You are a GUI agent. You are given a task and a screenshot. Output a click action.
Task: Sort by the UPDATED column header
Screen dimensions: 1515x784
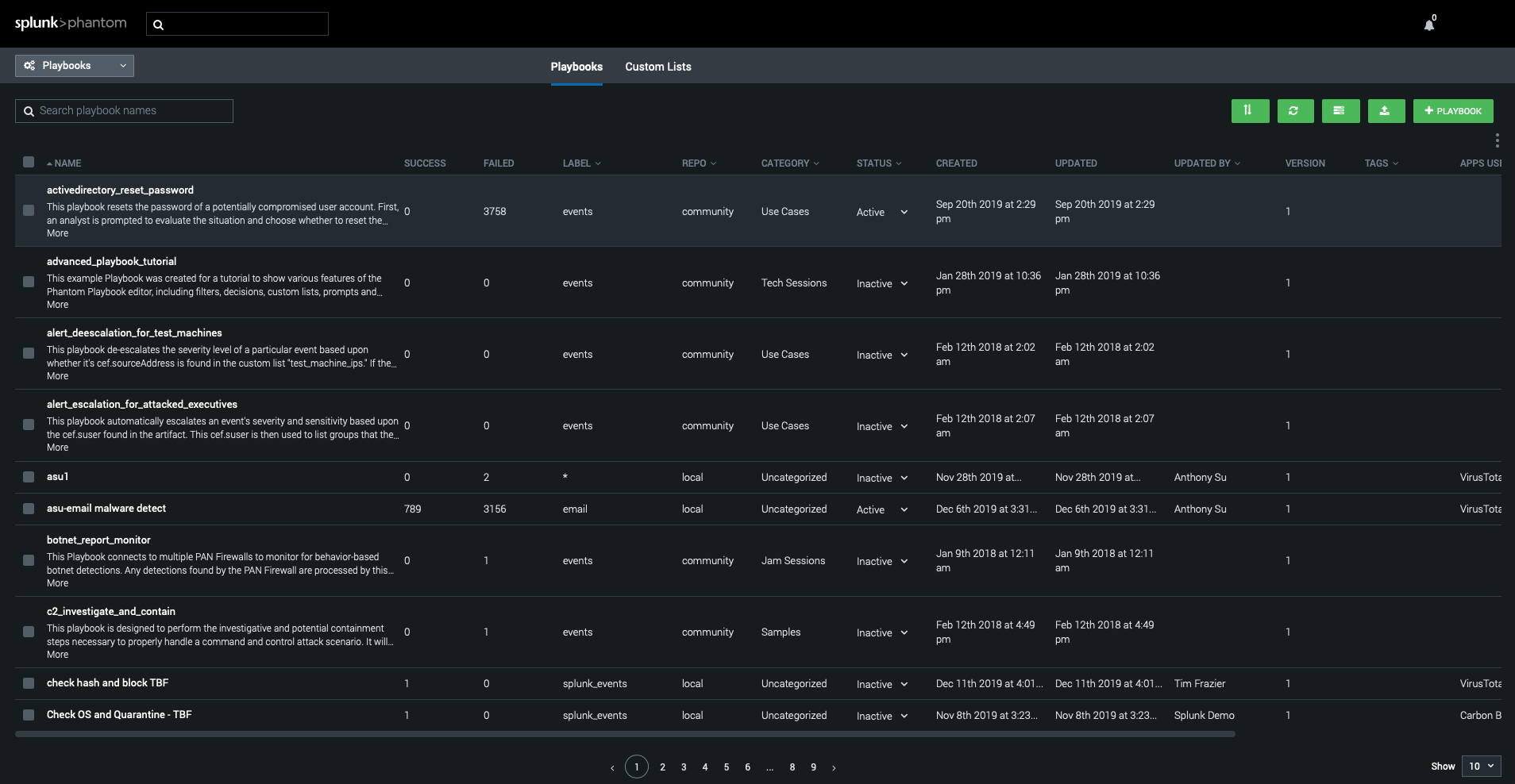pyautogui.click(x=1076, y=163)
